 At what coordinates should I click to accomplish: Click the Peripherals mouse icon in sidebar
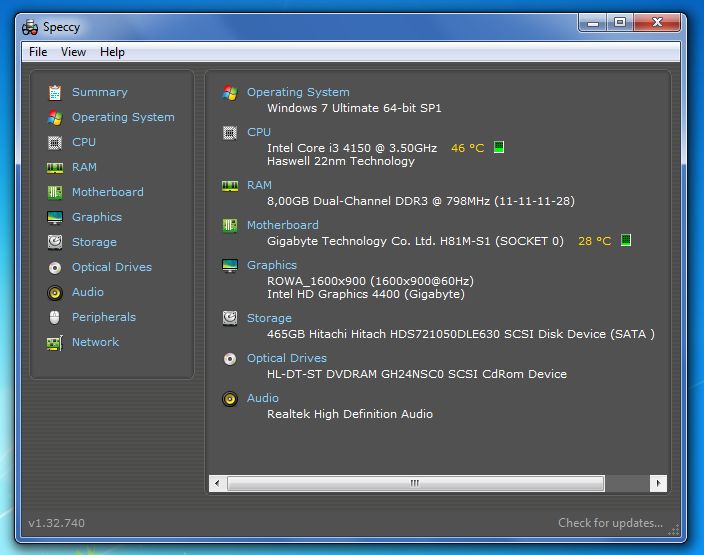pos(54,317)
